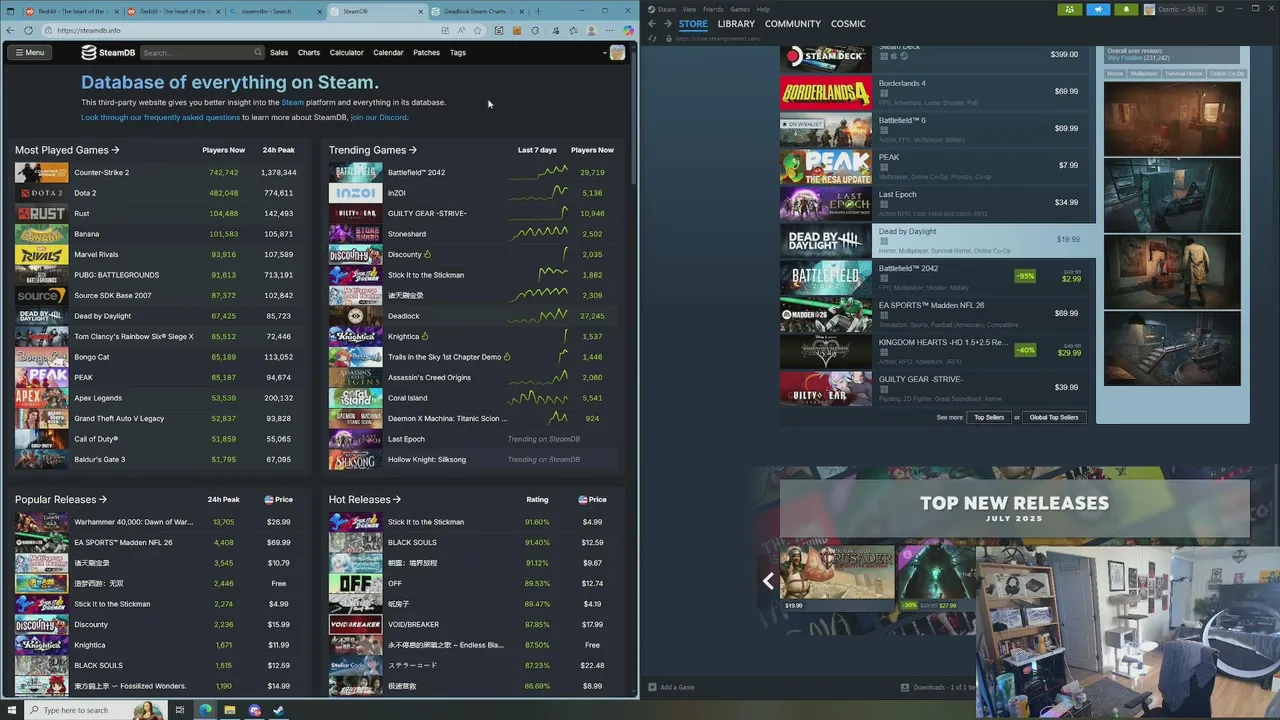This screenshot has width=1280, height=720.
Task: Open Tags in SteamDB navigation
Action: coord(458,52)
